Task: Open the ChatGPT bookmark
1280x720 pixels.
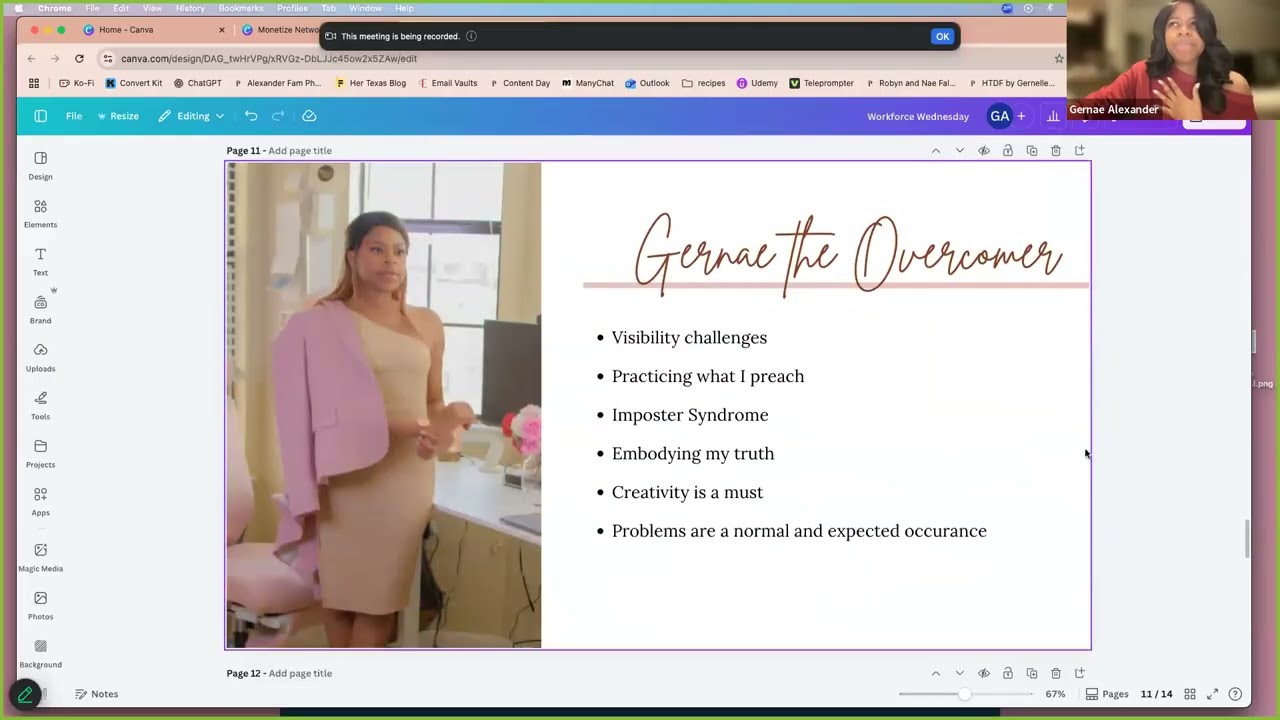Action: (x=198, y=83)
